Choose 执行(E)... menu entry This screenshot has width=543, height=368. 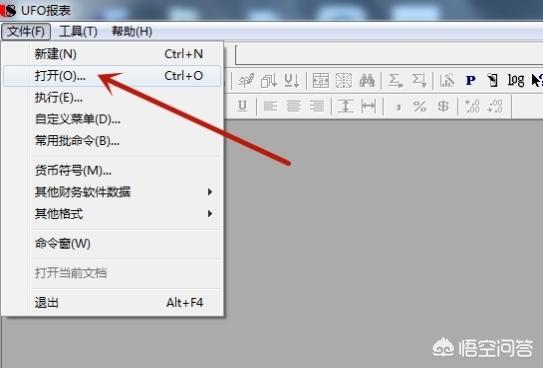point(112,98)
